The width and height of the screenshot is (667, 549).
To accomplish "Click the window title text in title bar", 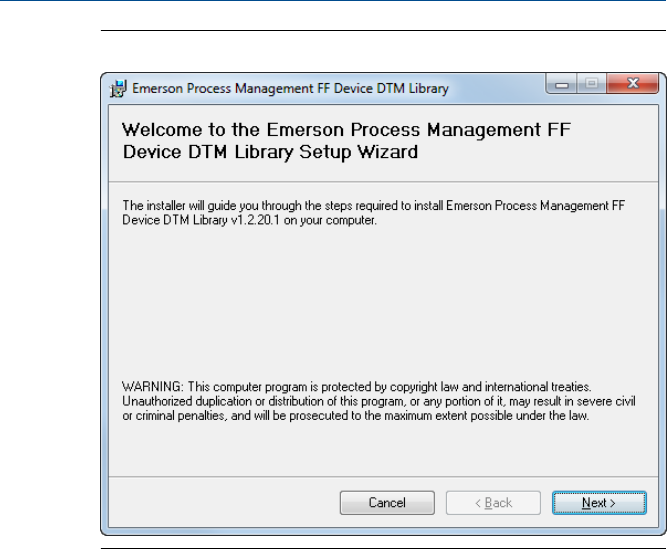I will 292,88.
